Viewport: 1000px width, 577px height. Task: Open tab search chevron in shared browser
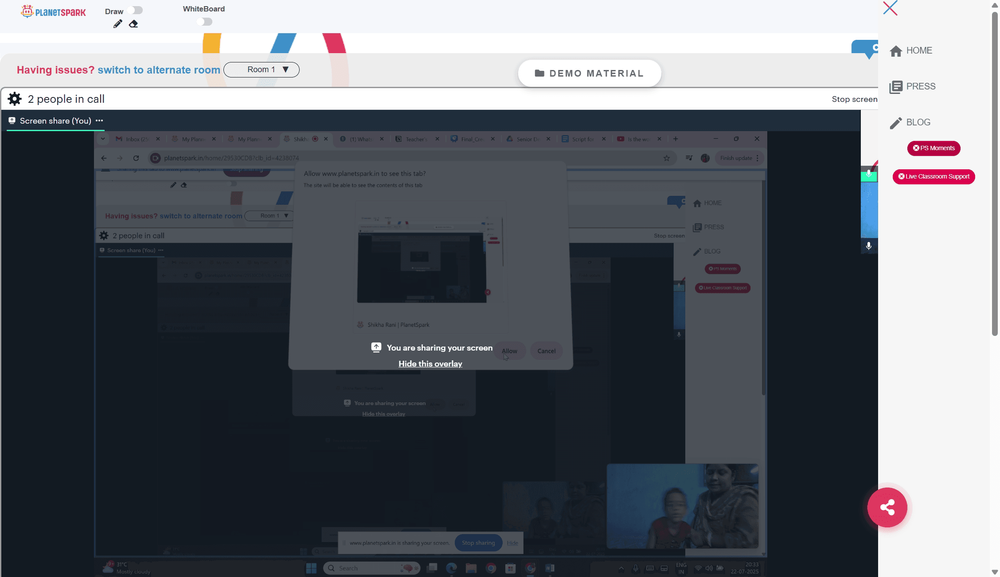[x=103, y=139]
